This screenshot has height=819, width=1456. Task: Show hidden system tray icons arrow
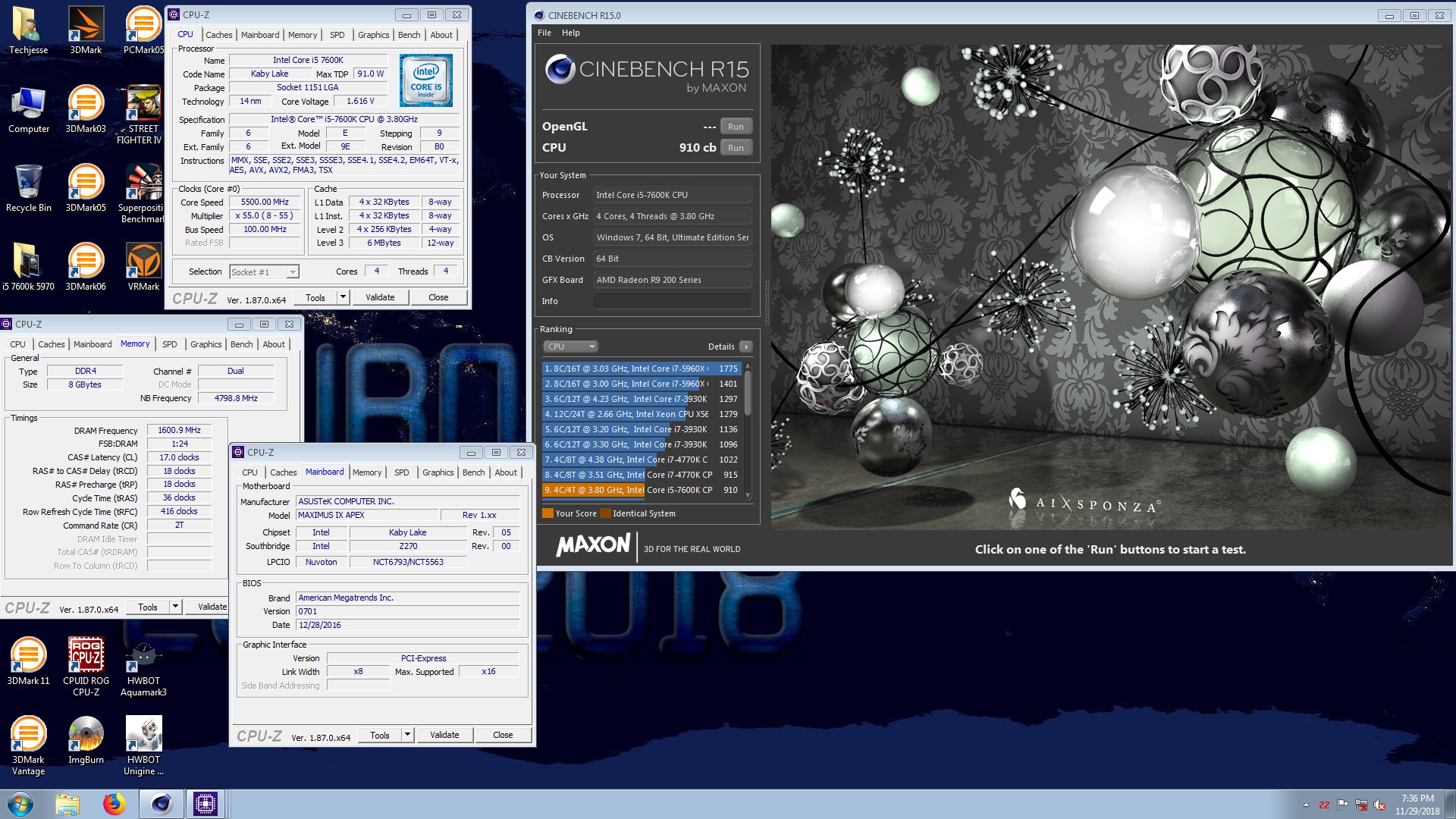click(1306, 805)
